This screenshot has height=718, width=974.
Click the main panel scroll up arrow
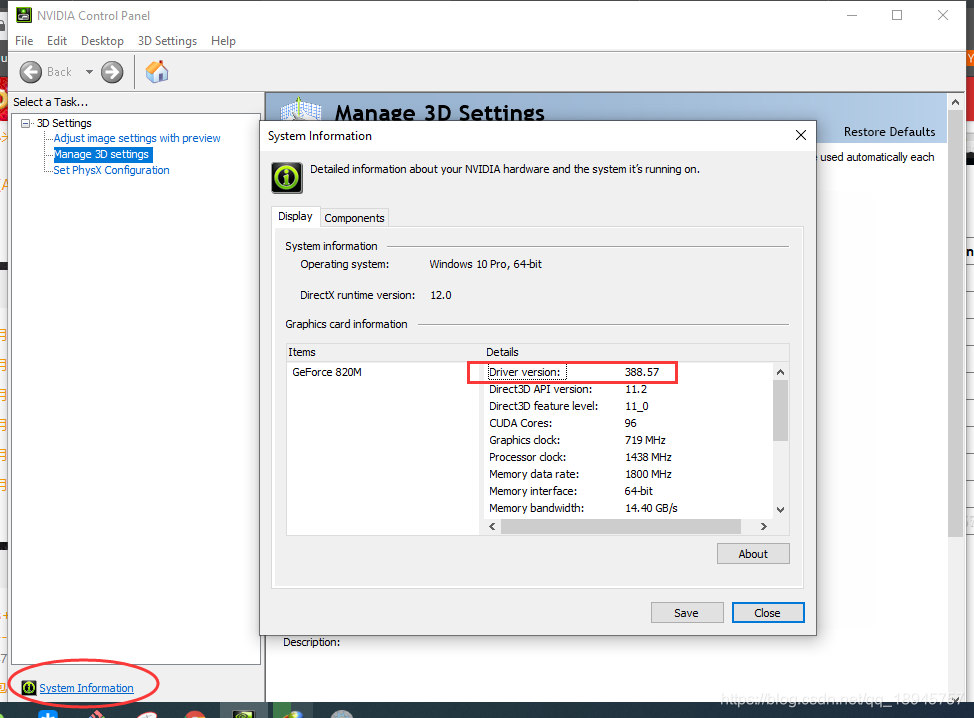click(955, 102)
